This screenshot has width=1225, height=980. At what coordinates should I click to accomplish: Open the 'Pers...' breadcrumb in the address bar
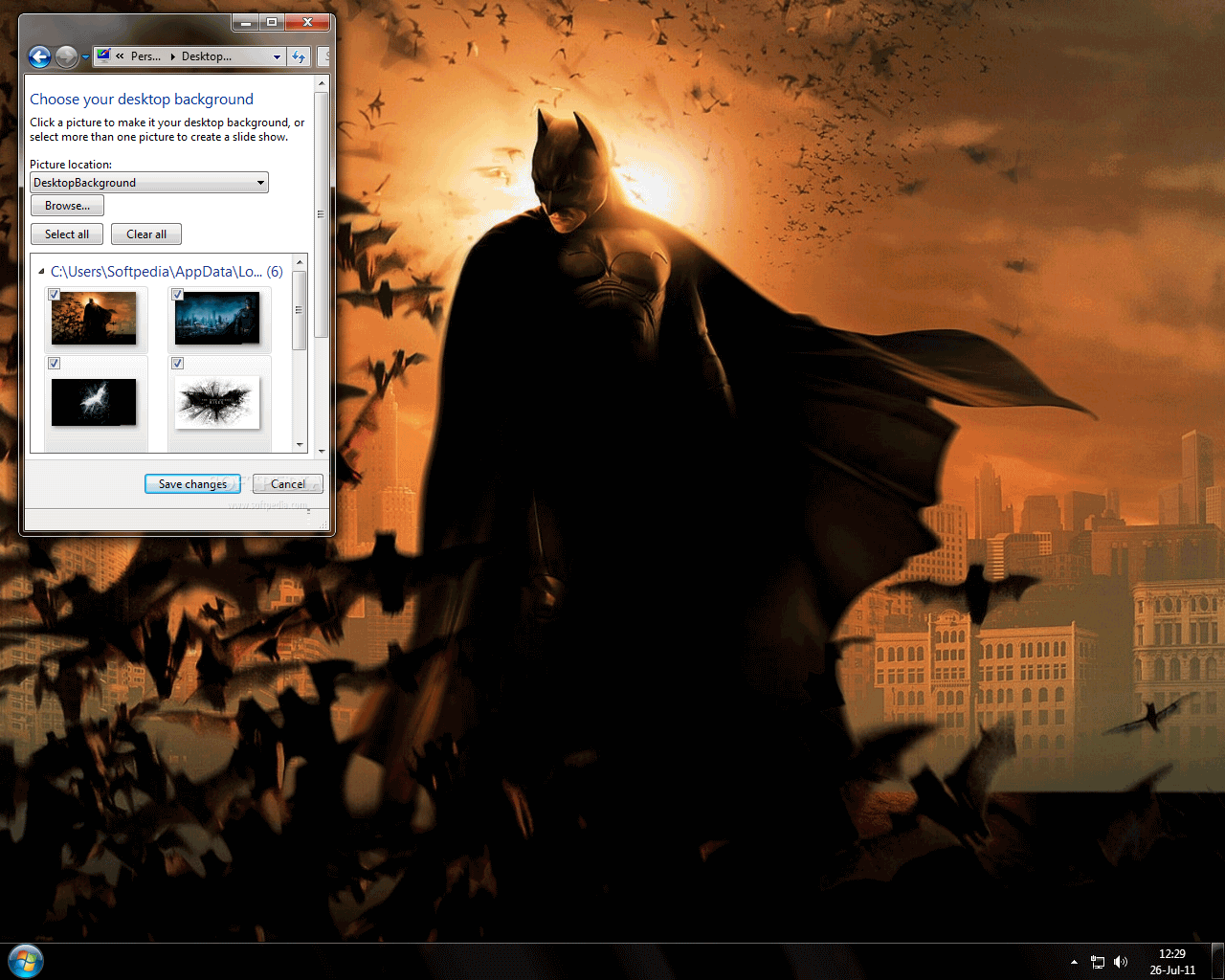point(145,56)
